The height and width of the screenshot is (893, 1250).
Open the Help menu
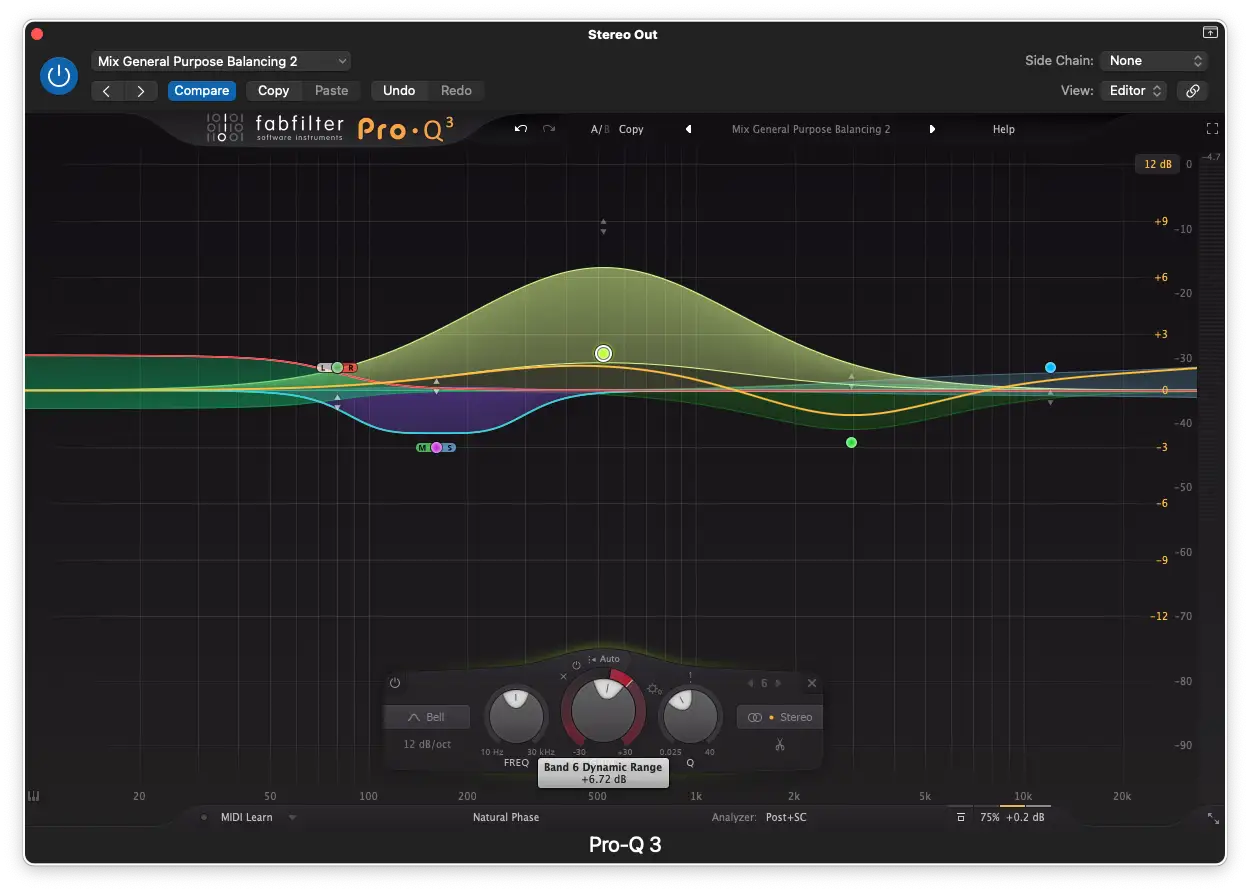(x=1003, y=129)
